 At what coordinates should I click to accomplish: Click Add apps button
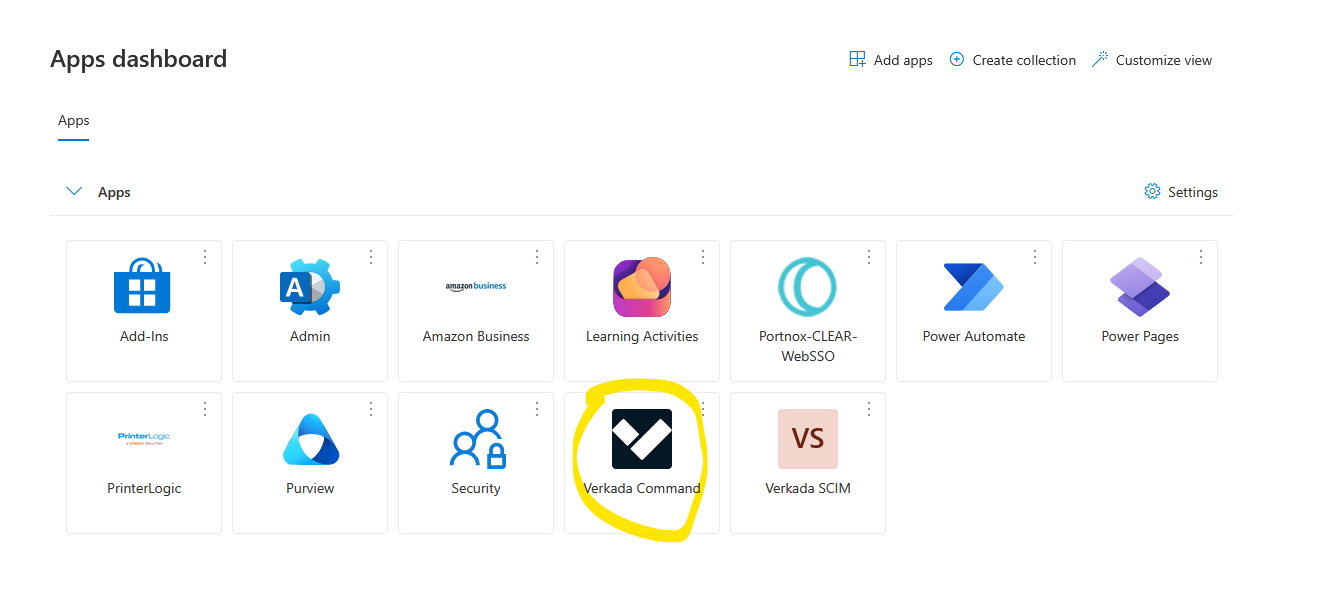(x=891, y=60)
